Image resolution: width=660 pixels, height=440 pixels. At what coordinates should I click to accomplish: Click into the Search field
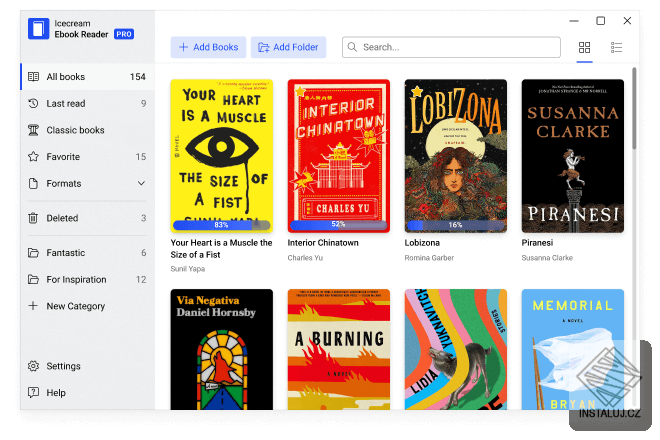coord(451,47)
